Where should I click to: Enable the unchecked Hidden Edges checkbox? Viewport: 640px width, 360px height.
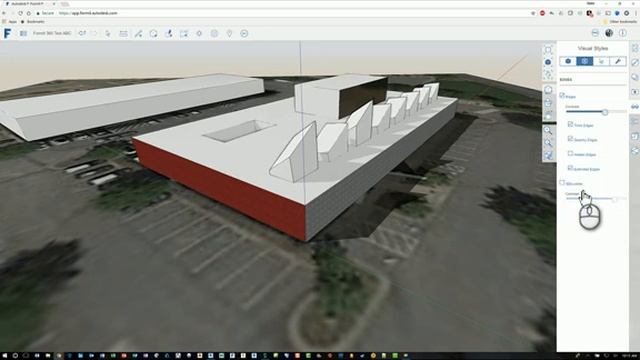pyautogui.click(x=570, y=153)
